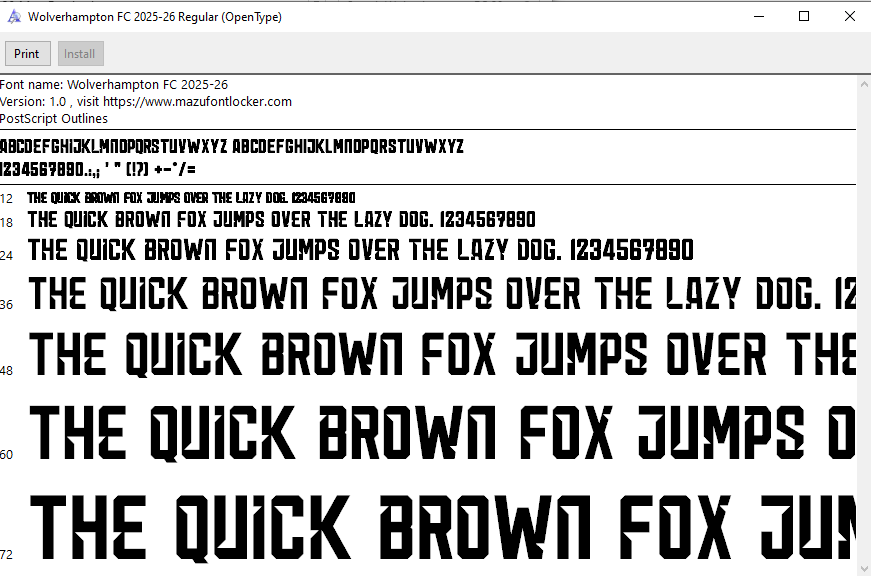Click the alphabet character sample line
Viewport: 871px width, 576px height.
pos(232,147)
